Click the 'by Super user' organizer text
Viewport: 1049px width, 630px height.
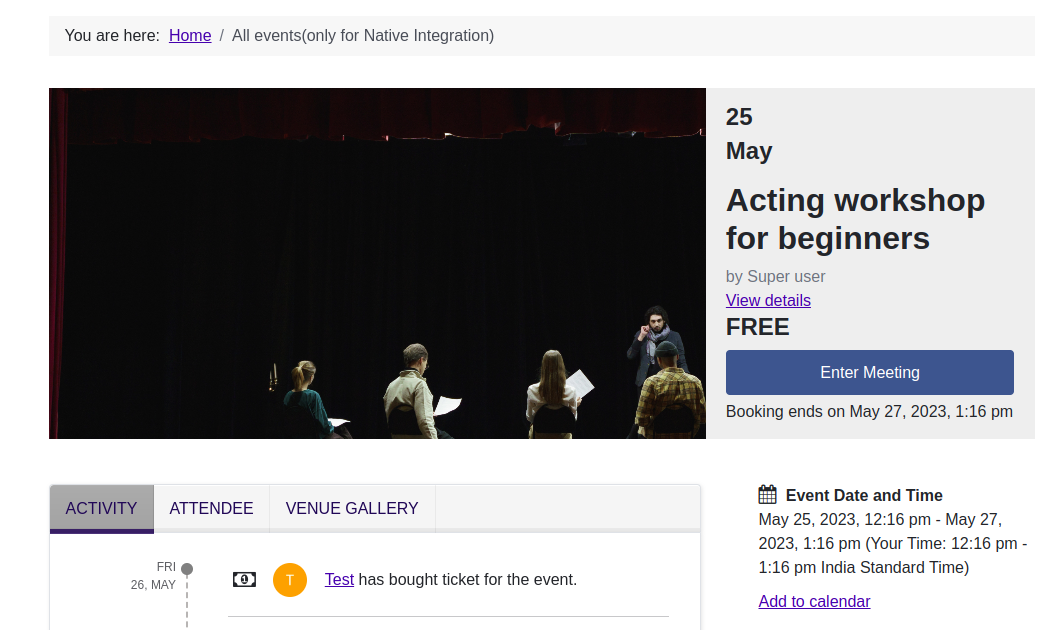pyautogui.click(x=775, y=276)
